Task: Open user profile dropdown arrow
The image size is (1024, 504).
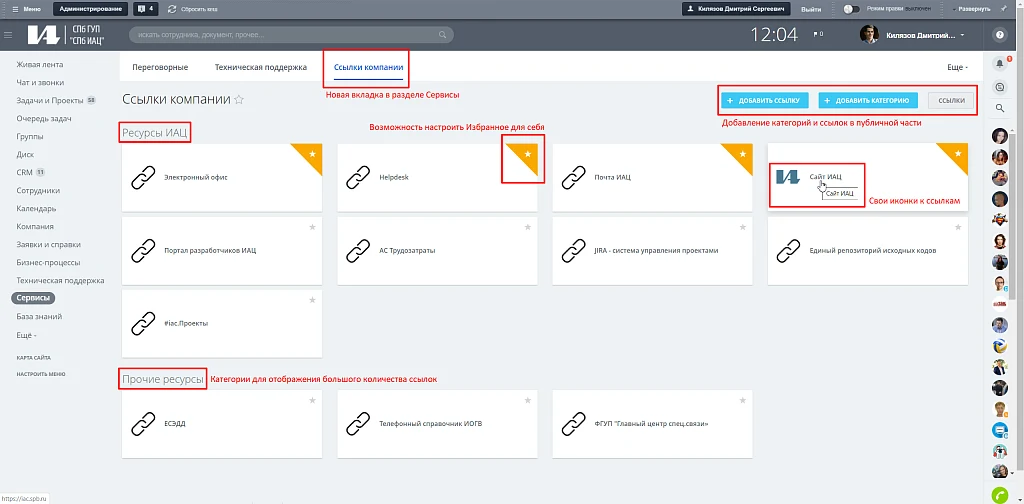Action: 963,35
